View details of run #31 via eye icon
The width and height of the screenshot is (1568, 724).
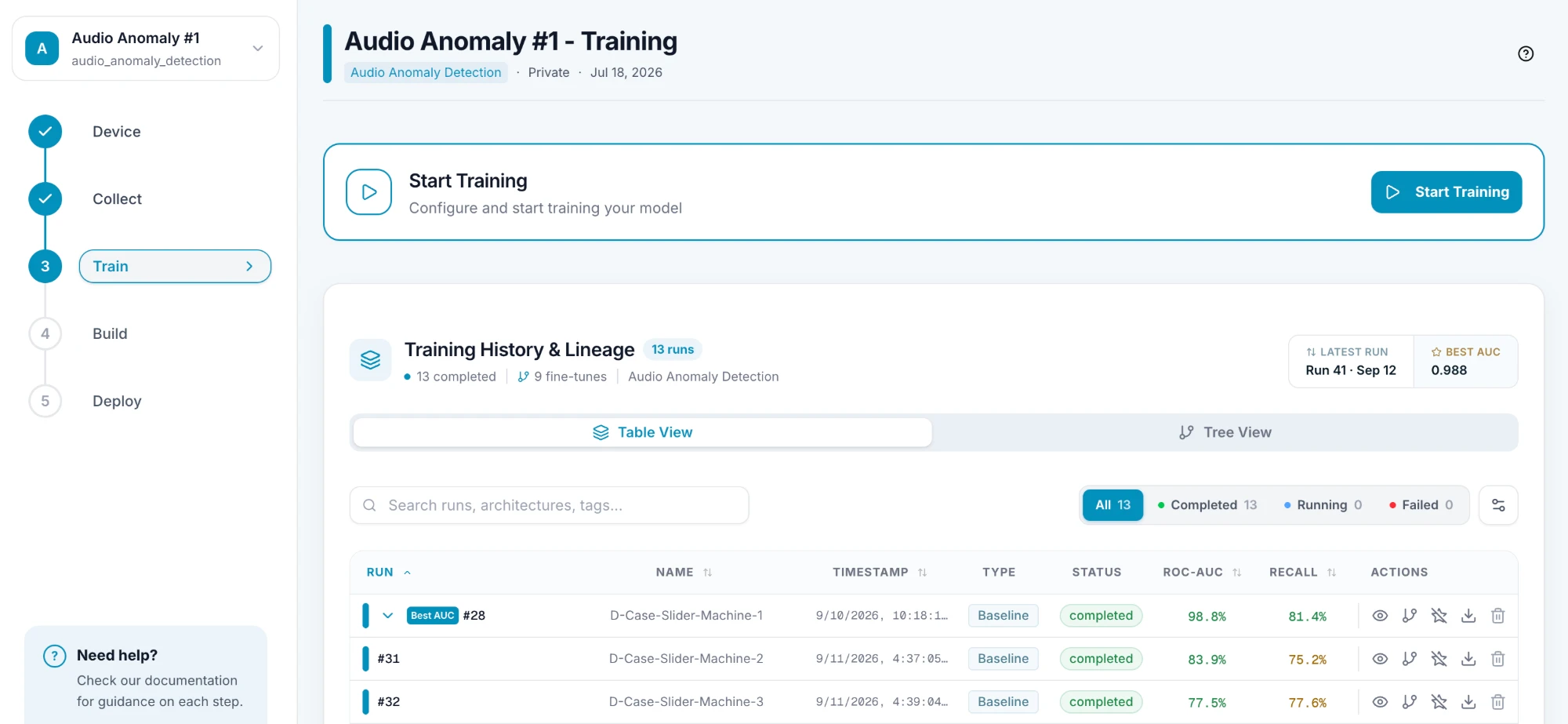[x=1380, y=659]
